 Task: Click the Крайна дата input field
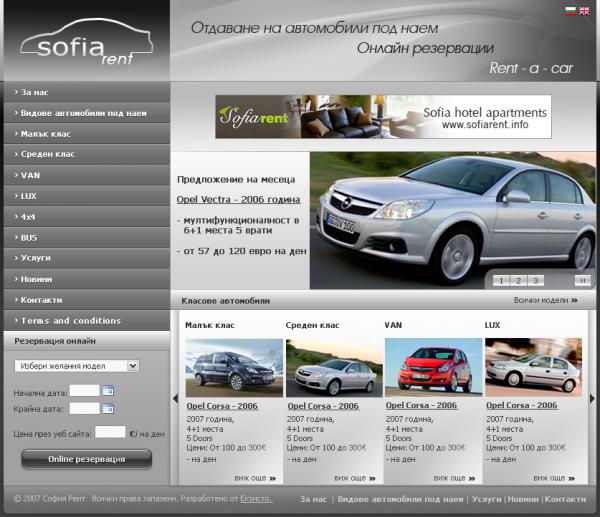[x=85, y=408]
